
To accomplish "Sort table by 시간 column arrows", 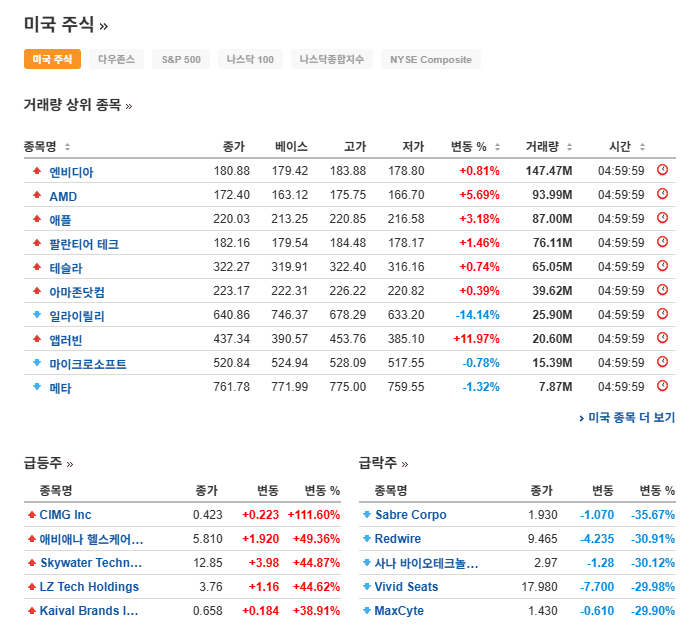I will pos(642,147).
